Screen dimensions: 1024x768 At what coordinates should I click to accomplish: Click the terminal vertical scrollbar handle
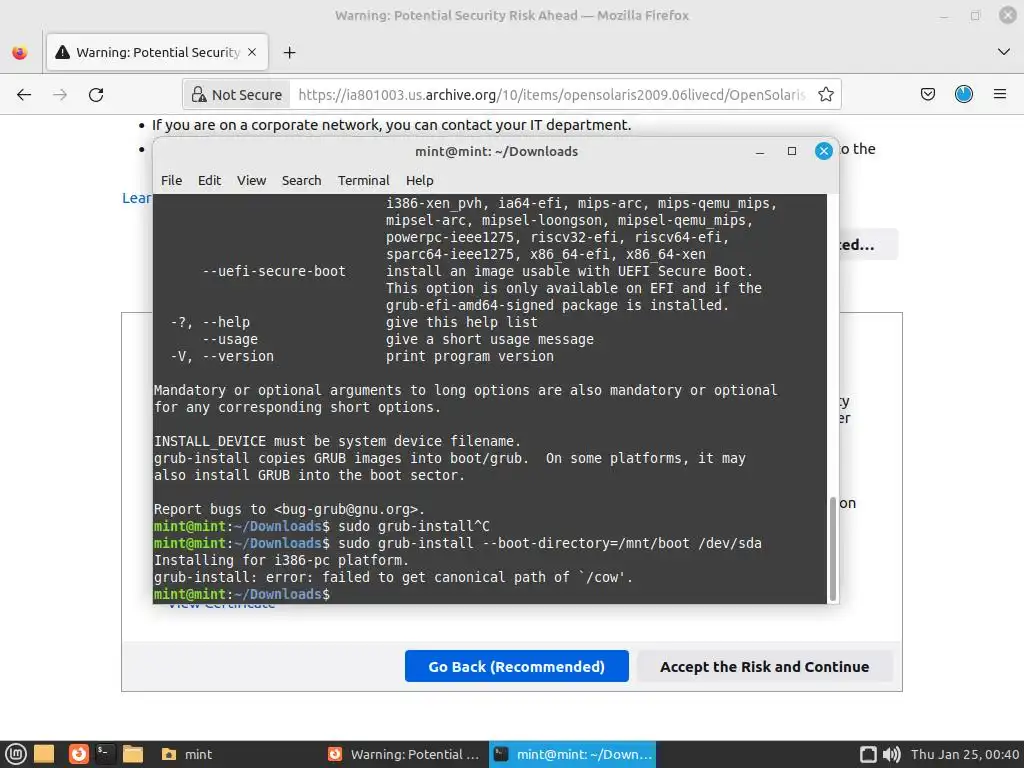coord(833,549)
